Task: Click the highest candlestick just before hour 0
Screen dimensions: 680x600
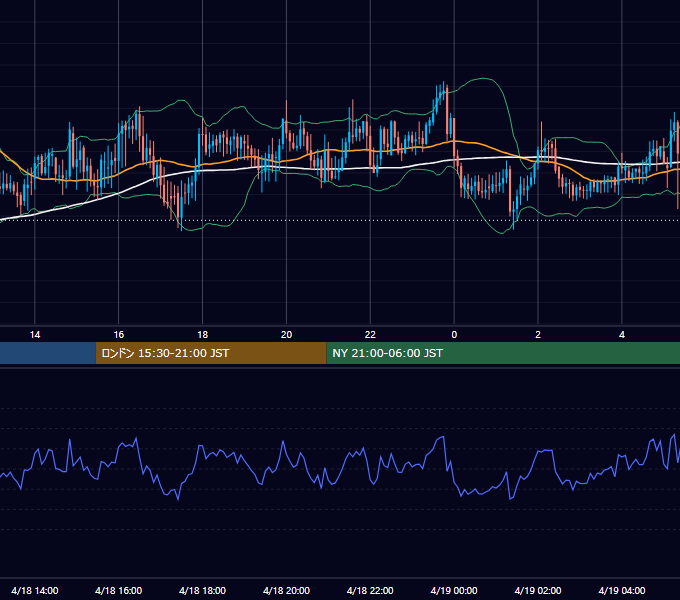Action: (x=444, y=92)
